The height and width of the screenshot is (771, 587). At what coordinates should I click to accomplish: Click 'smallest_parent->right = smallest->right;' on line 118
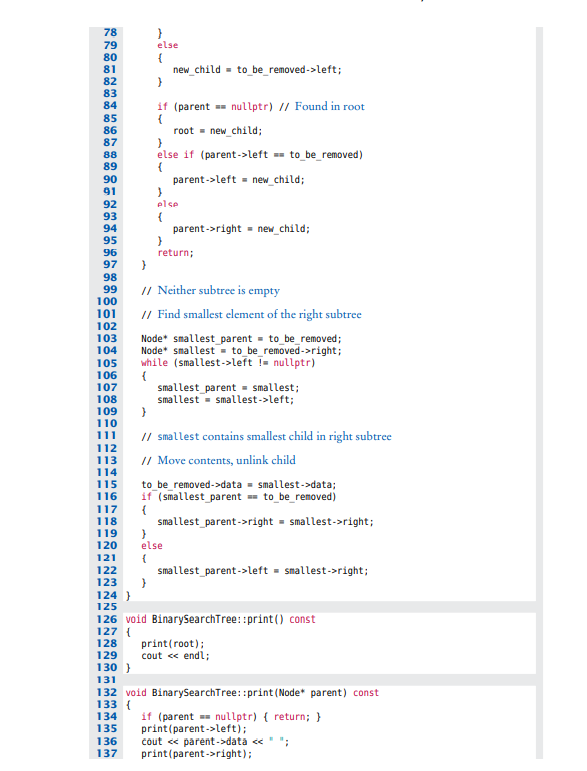[x=265, y=522]
